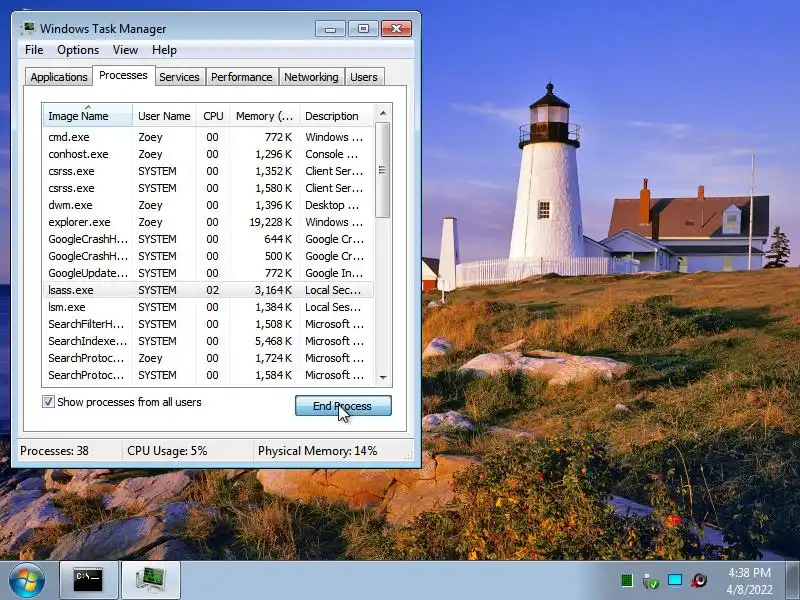Open the Help menu

(x=164, y=50)
